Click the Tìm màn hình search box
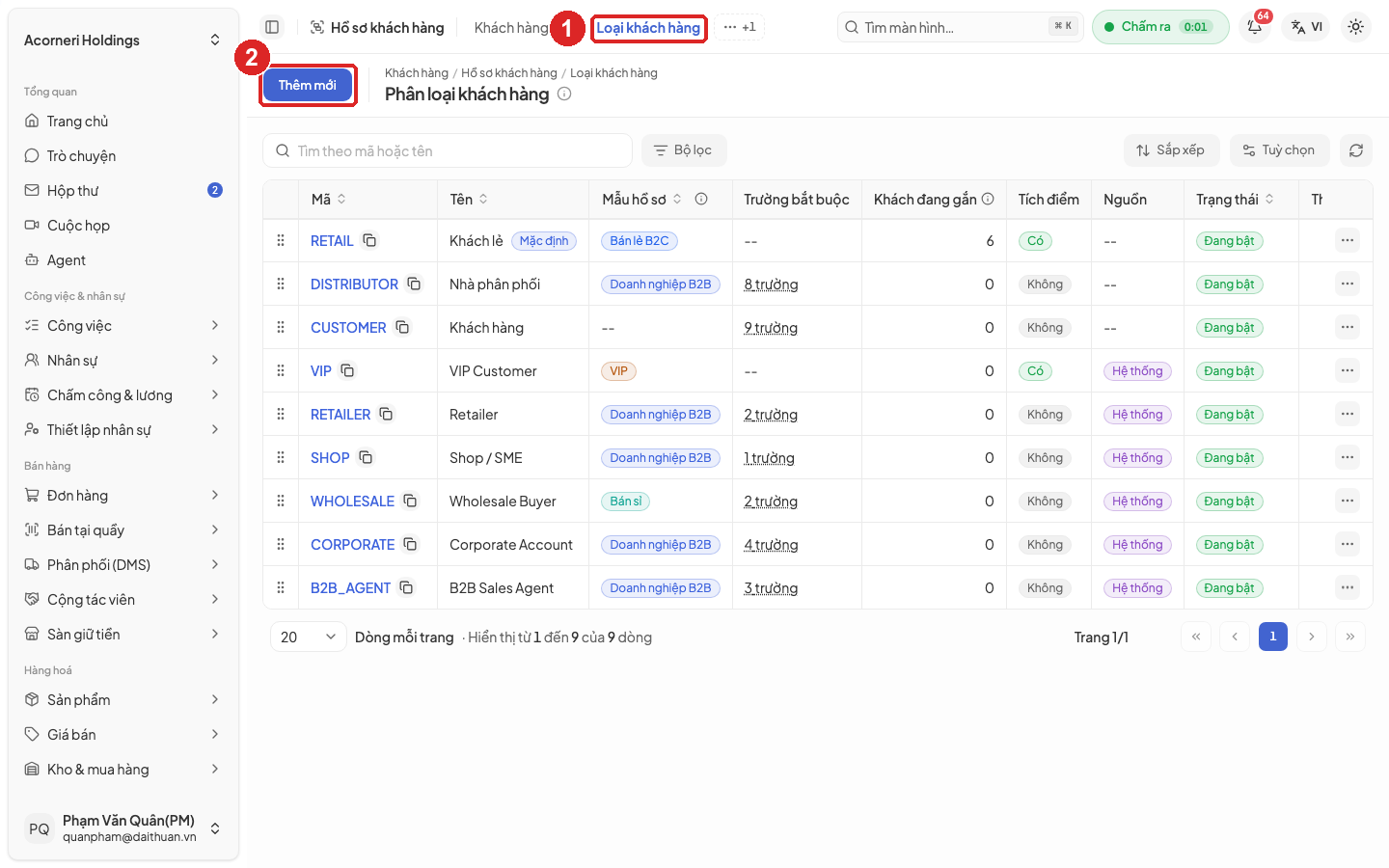 961,27
